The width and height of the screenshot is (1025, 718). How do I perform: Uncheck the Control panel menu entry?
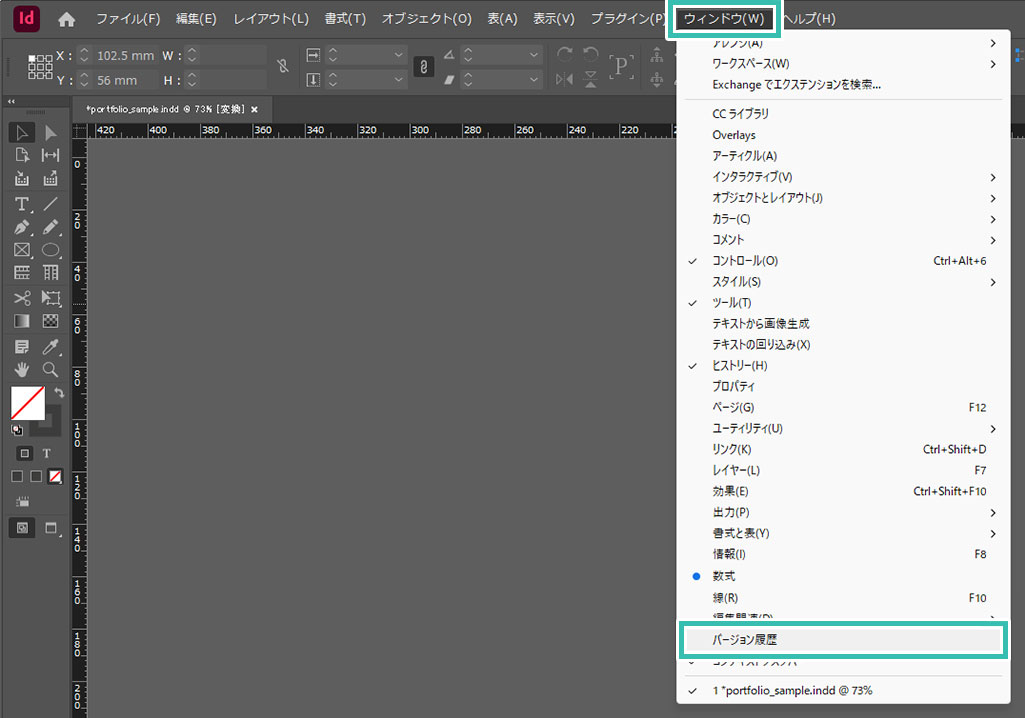[745, 261]
